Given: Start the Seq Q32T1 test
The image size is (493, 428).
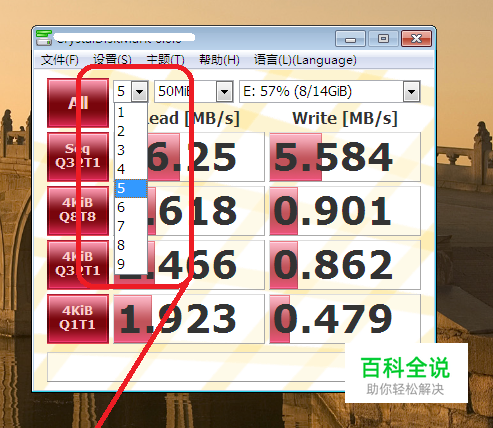Looking at the screenshot, I should click(78, 157).
